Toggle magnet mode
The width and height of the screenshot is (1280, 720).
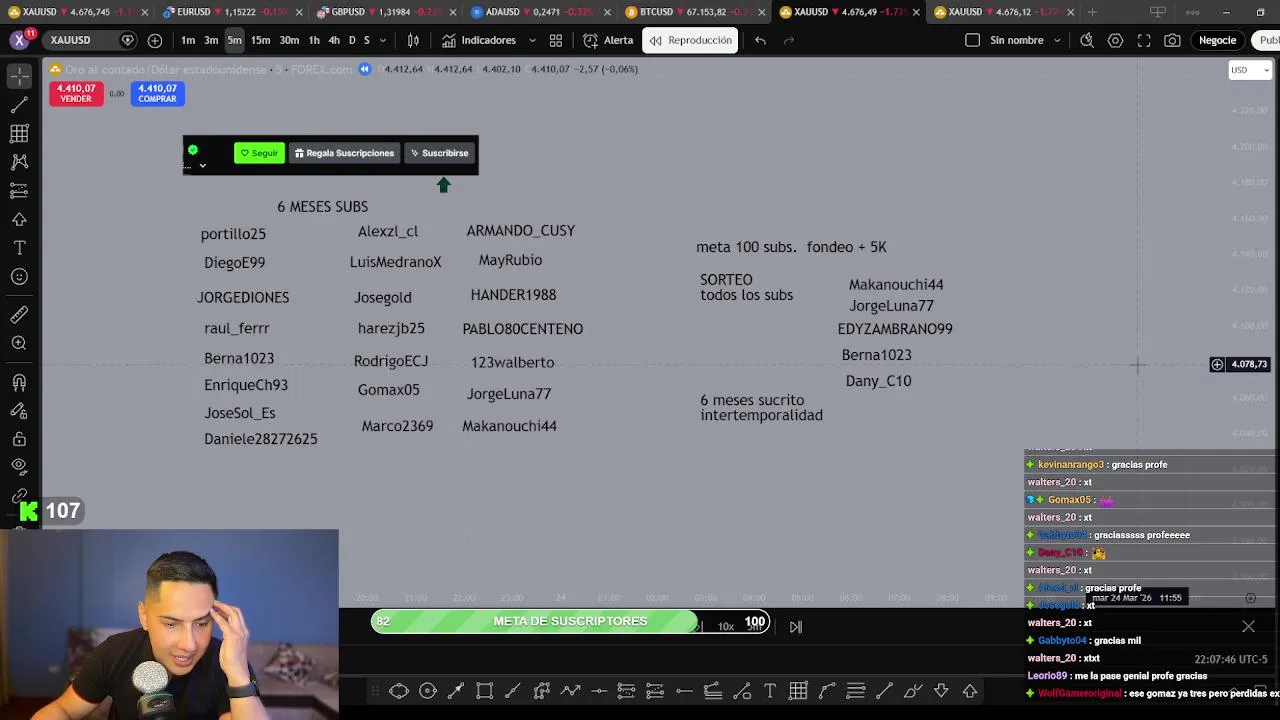(19, 382)
